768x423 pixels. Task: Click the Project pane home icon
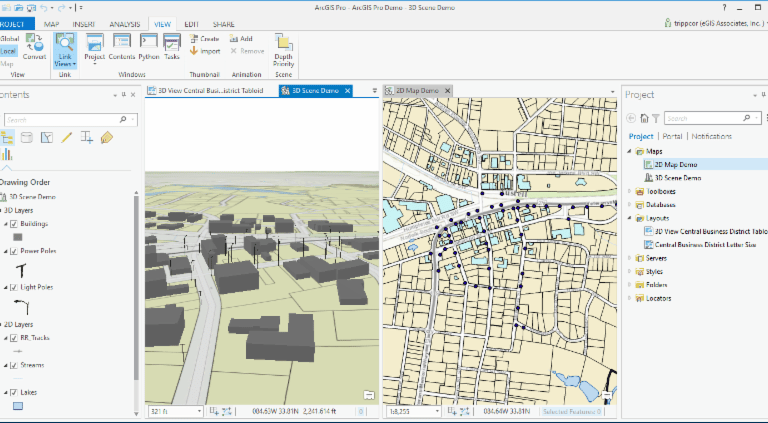(x=644, y=118)
